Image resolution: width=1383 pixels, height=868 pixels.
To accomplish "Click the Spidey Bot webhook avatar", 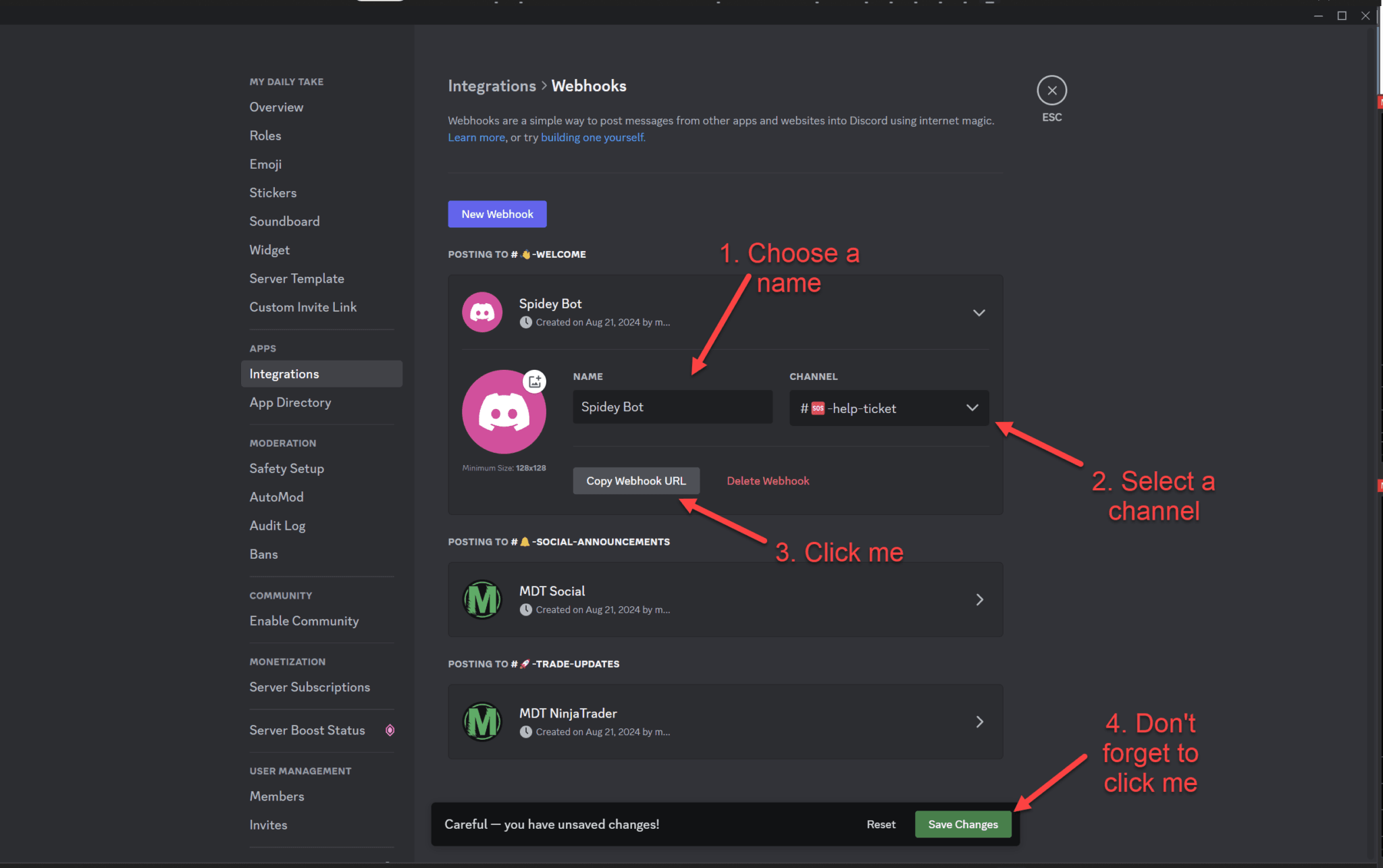I will click(x=481, y=312).
